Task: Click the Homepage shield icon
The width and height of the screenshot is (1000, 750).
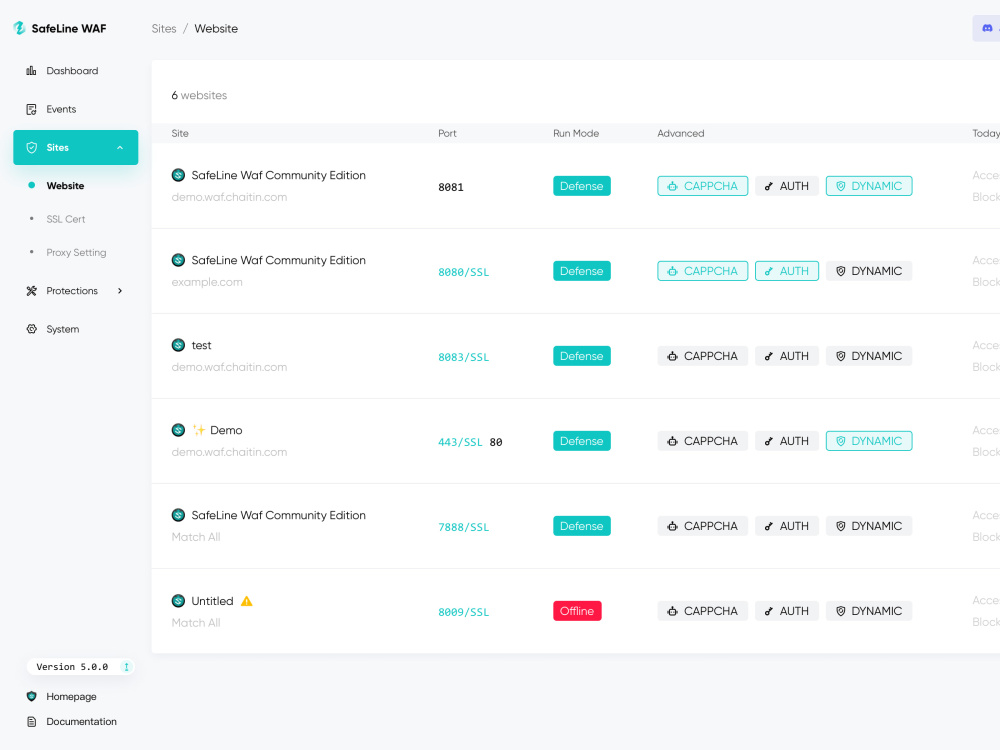Action: pos(31,696)
